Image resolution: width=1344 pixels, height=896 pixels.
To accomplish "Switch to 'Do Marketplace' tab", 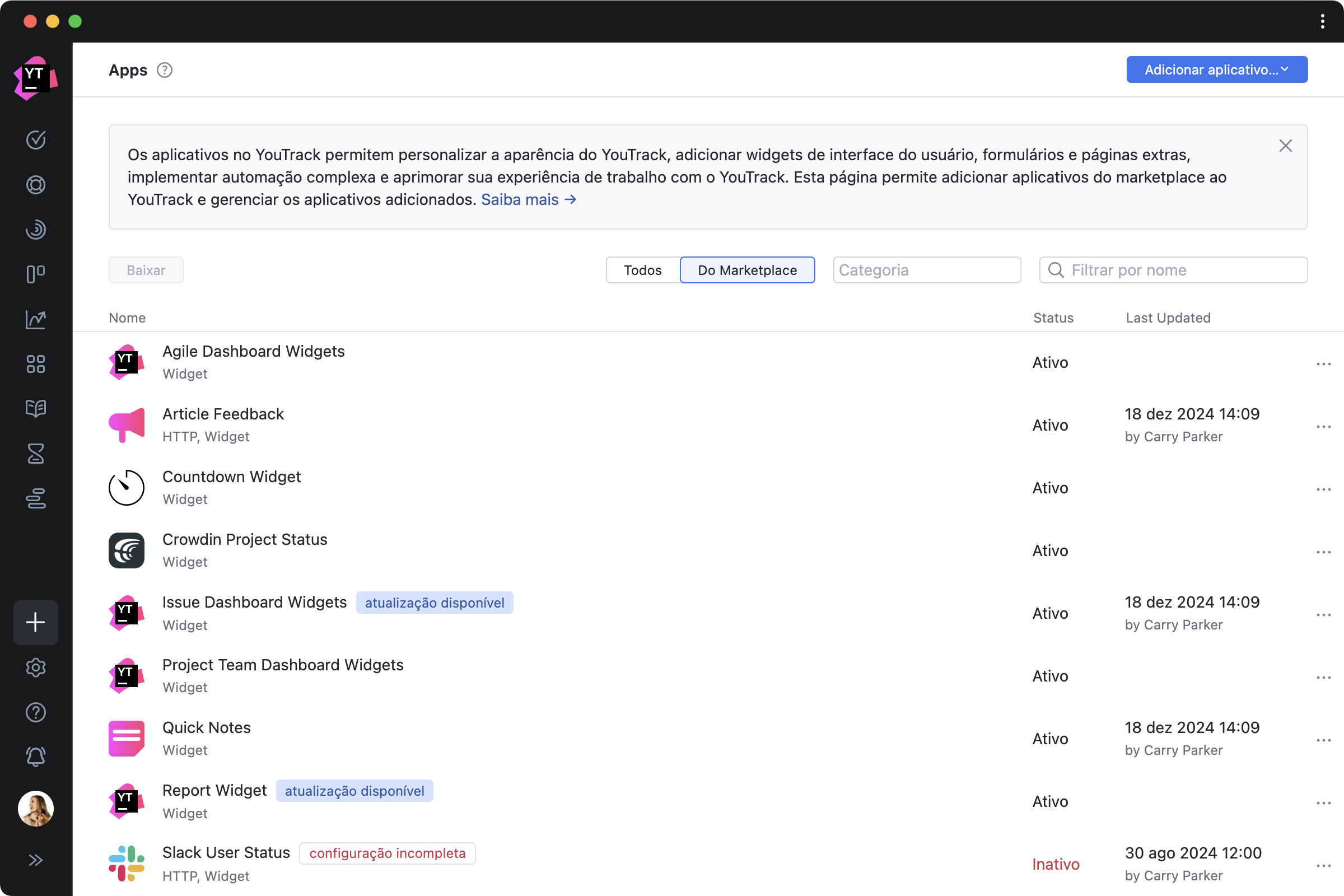I will pos(747,269).
